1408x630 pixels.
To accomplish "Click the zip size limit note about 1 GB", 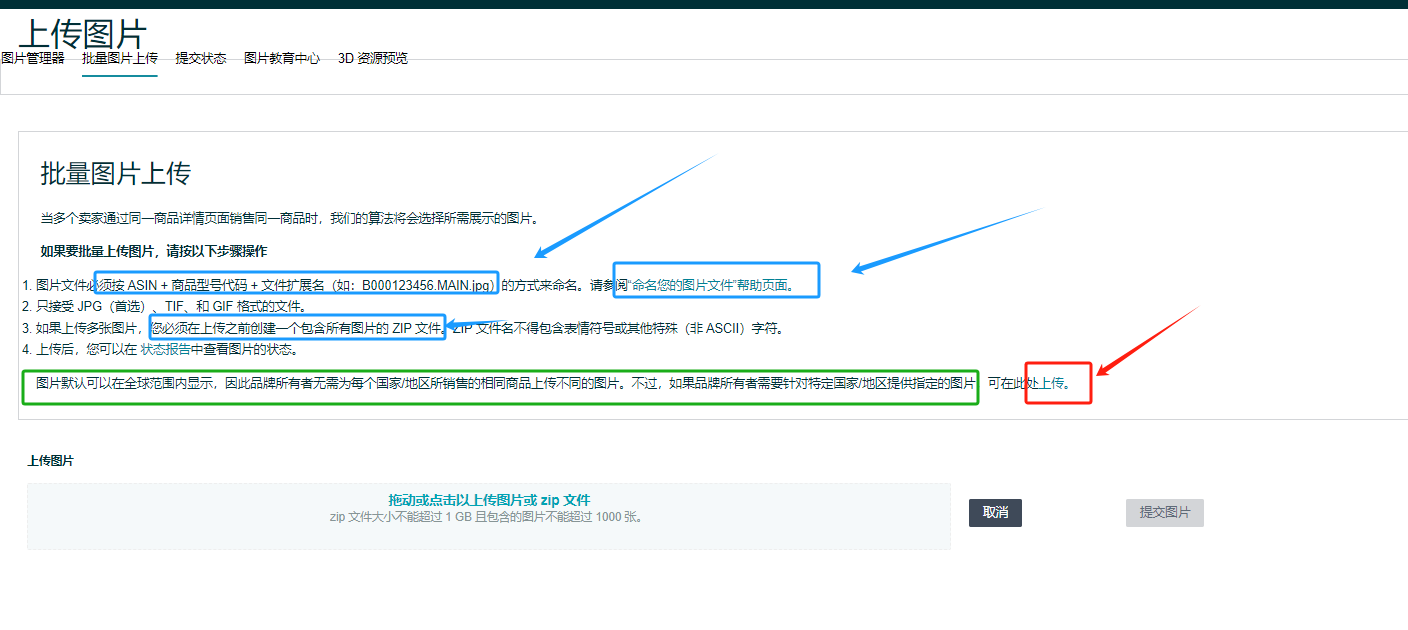I will 488,517.
